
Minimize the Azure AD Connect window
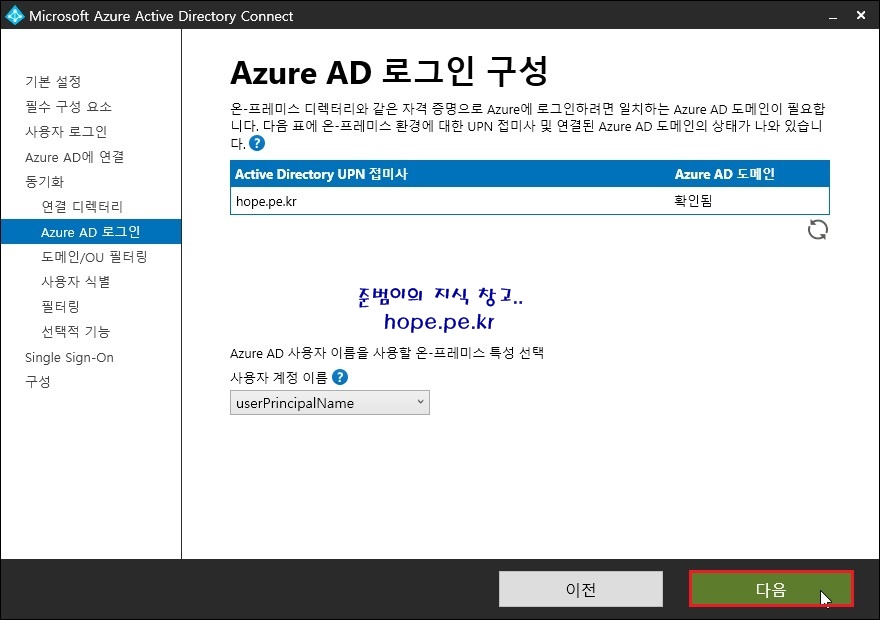[833, 16]
